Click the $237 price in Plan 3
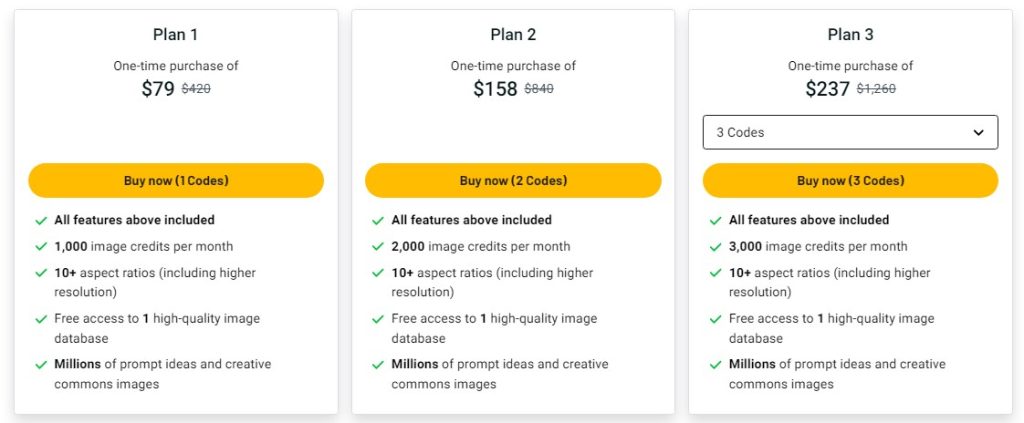Image resolution: width=1024 pixels, height=423 pixels. (x=827, y=89)
